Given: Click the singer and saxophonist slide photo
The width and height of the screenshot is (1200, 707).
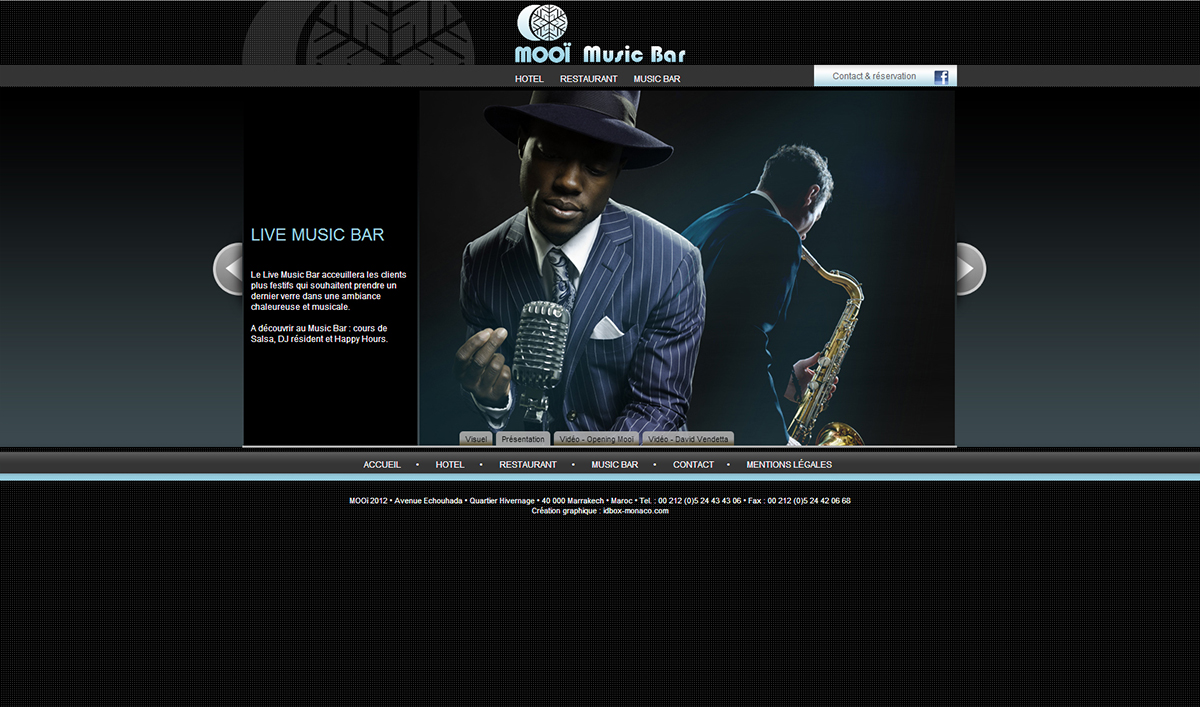Looking at the screenshot, I should click(687, 268).
